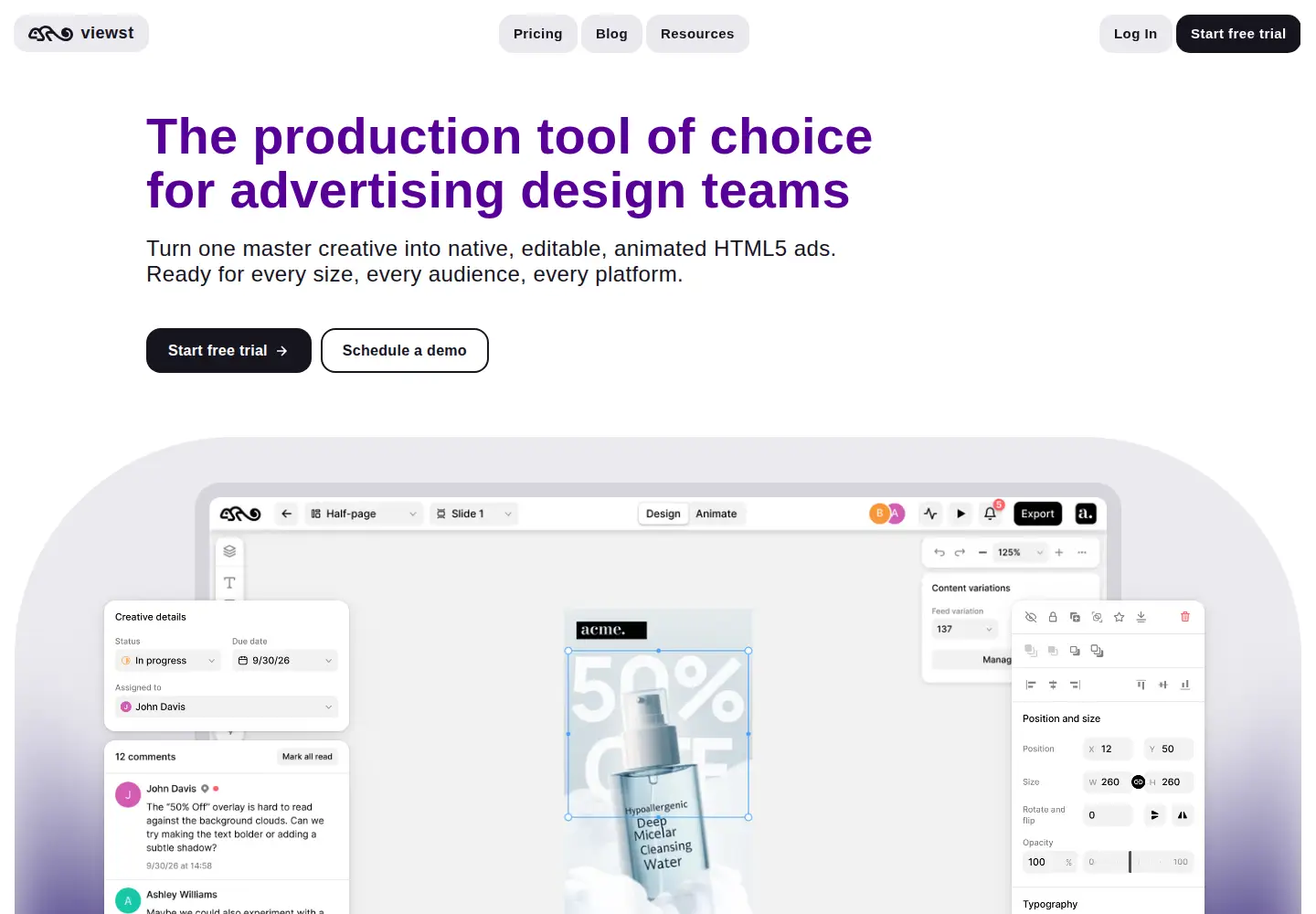The height and width of the screenshot is (914, 1316).
Task: Zoom in with the plus icon
Action: click(x=1059, y=552)
